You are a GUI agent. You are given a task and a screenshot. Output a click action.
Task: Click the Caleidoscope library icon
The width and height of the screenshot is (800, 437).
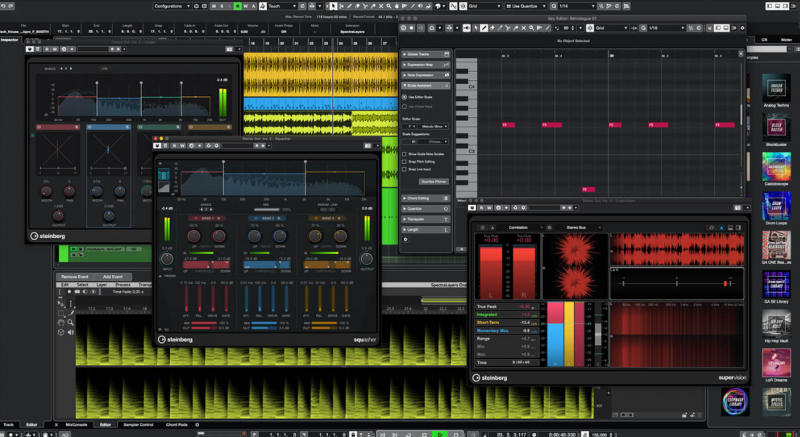pos(777,166)
